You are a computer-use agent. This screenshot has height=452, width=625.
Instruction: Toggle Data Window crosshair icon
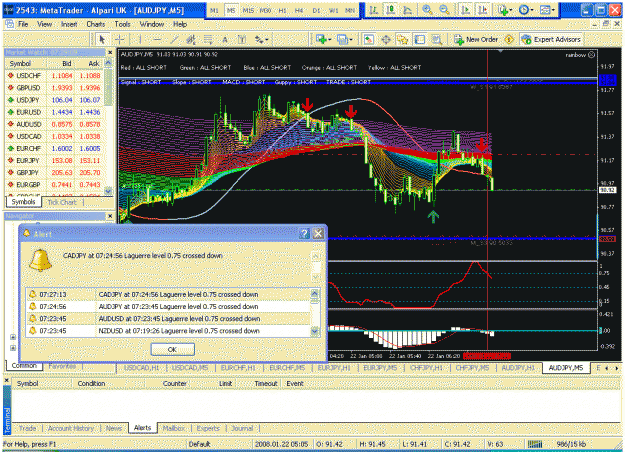click(386, 39)
